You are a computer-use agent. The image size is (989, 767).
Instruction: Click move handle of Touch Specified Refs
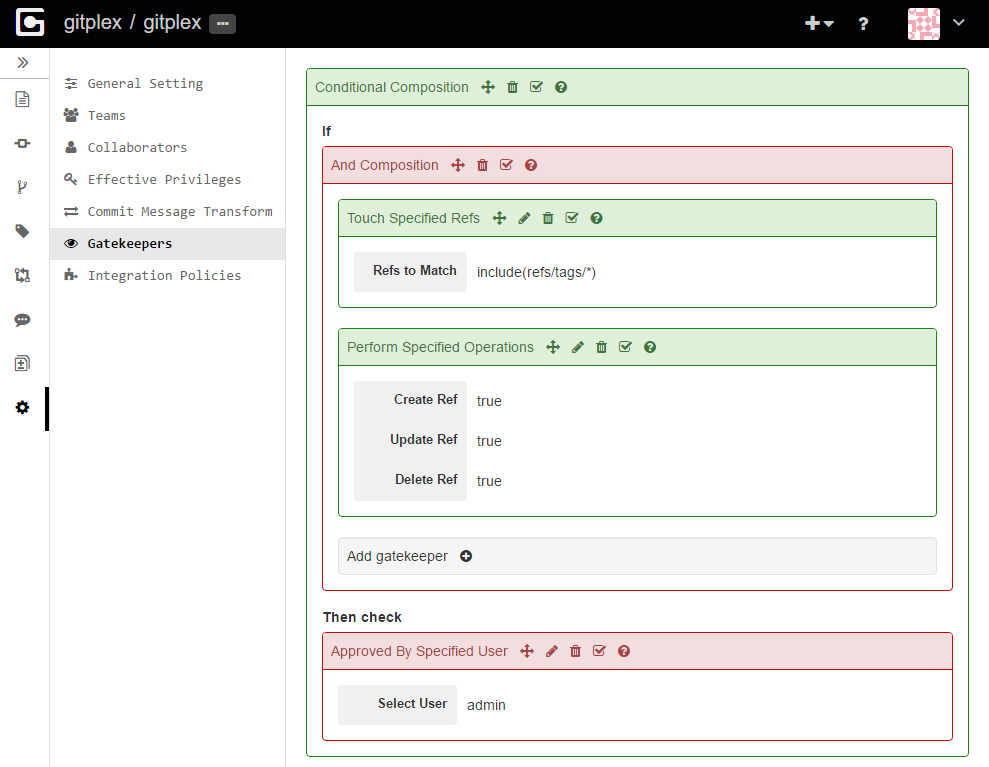coord(500,218)
